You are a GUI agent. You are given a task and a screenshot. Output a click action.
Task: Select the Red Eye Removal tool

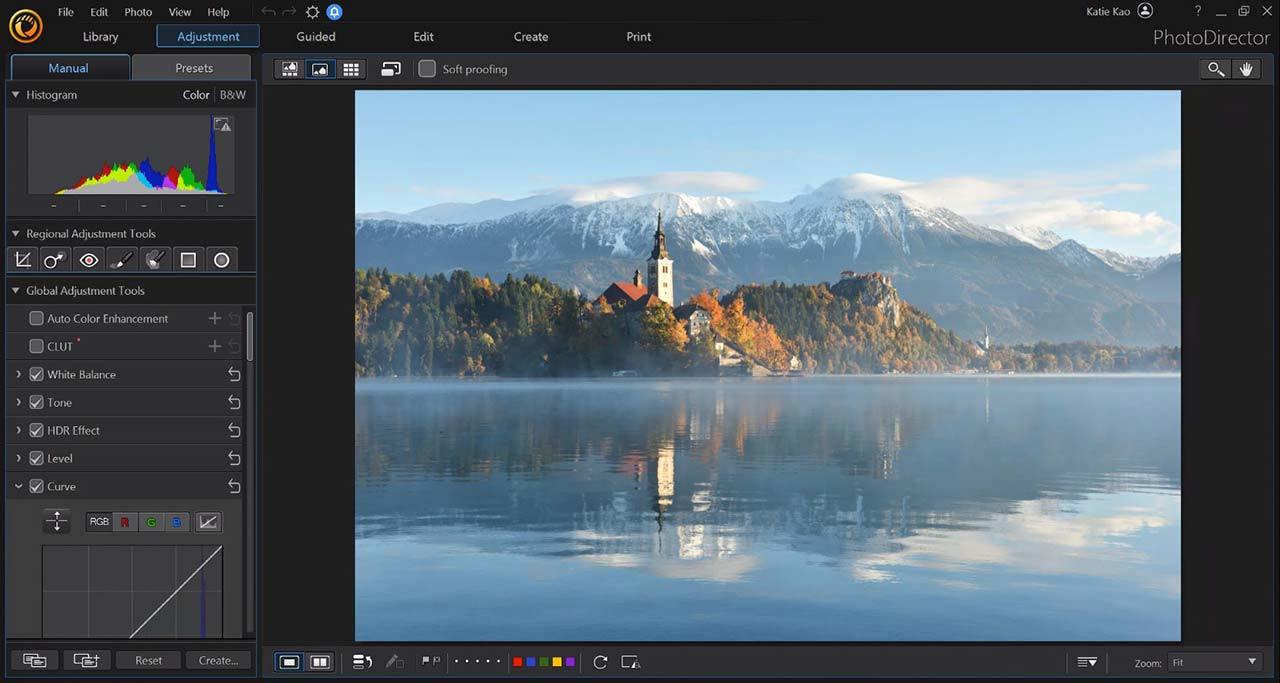(89, 260)
